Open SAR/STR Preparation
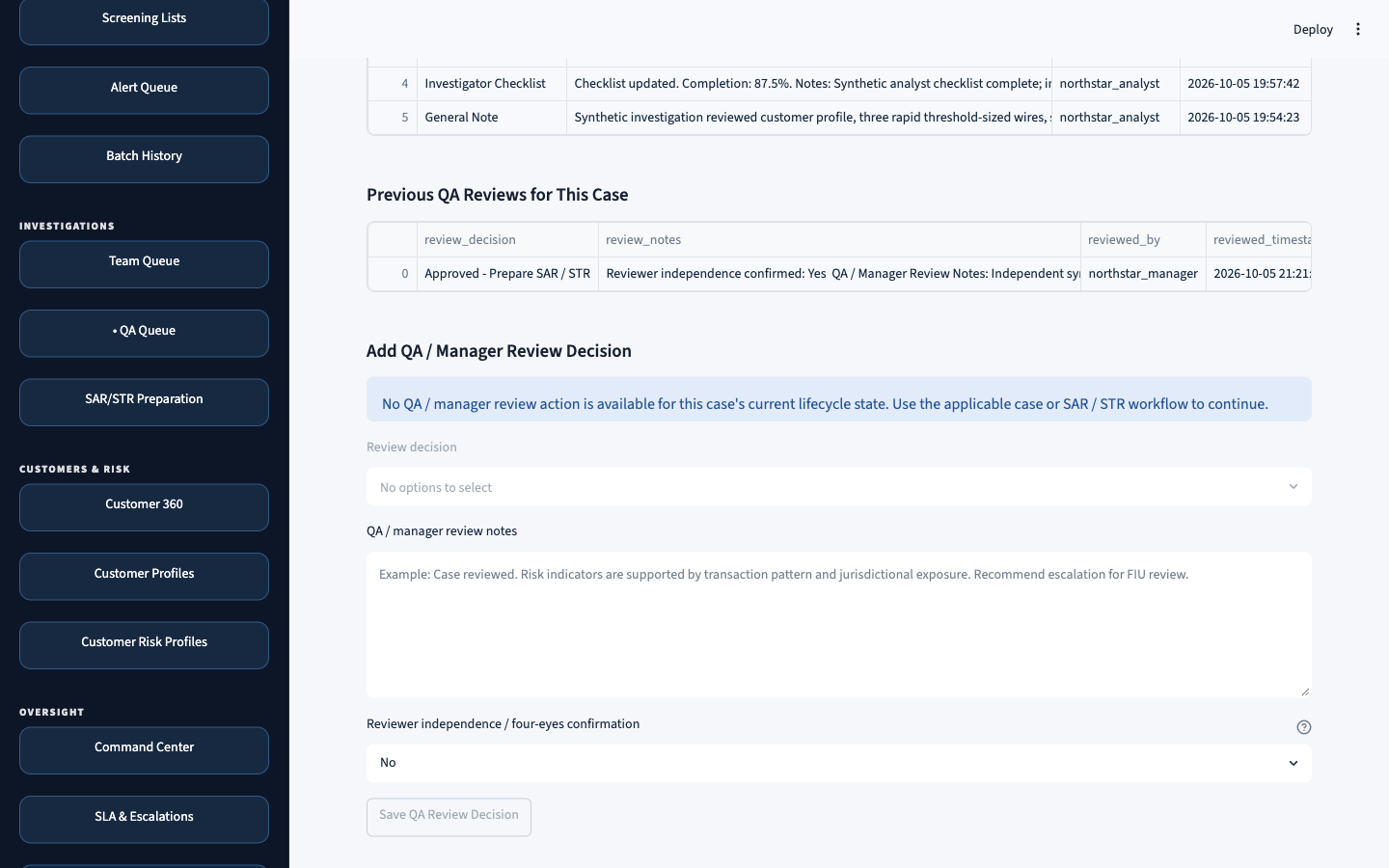 coord(144,401)
